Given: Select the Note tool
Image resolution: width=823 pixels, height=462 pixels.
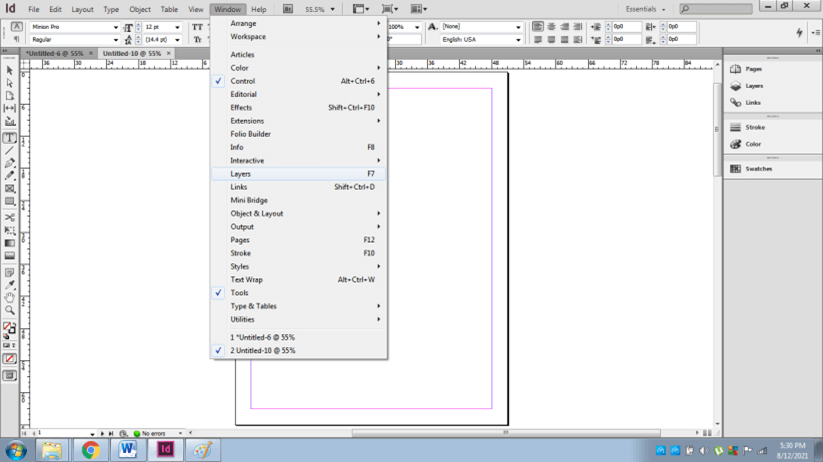Looking at the screenshot, I should [x=9, y=272].
